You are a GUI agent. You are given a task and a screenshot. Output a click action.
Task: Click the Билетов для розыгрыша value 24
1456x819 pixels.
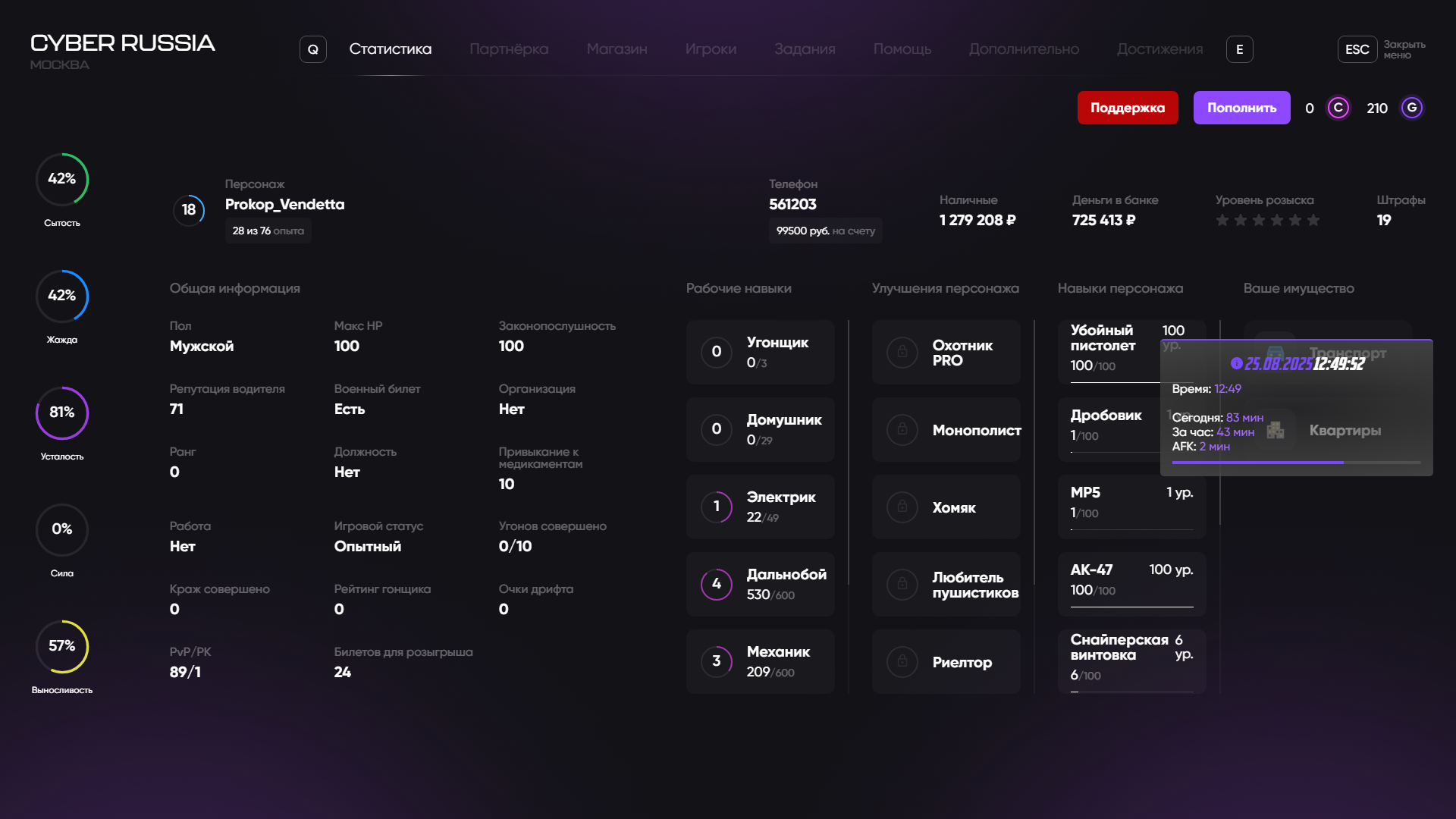[x=343, y=673]
